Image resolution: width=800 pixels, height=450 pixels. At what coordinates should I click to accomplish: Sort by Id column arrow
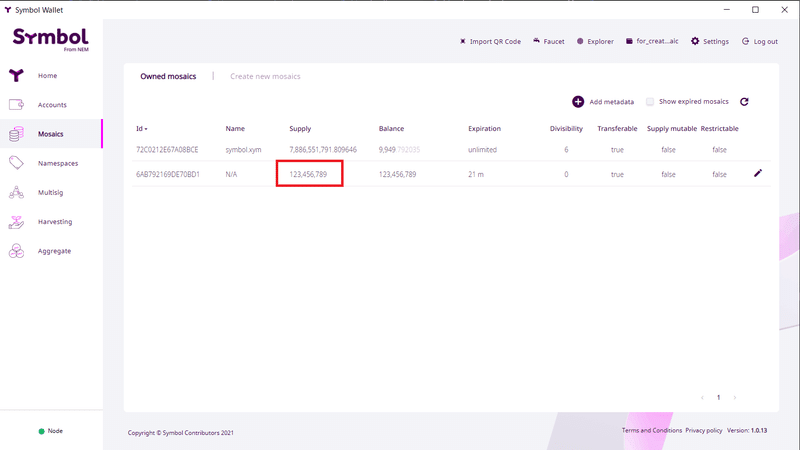[146, 129]
